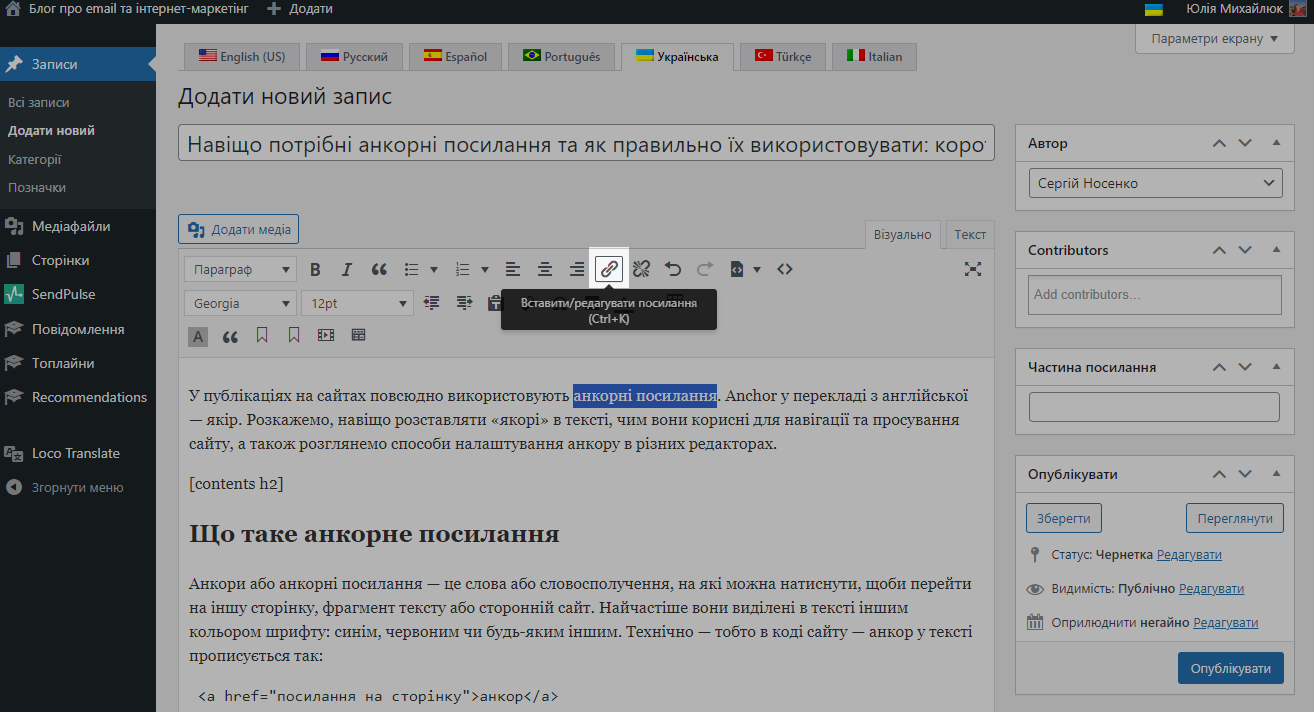The image size is (1314, 712).
Task: Insert a bulleted list
Action: 411,269
